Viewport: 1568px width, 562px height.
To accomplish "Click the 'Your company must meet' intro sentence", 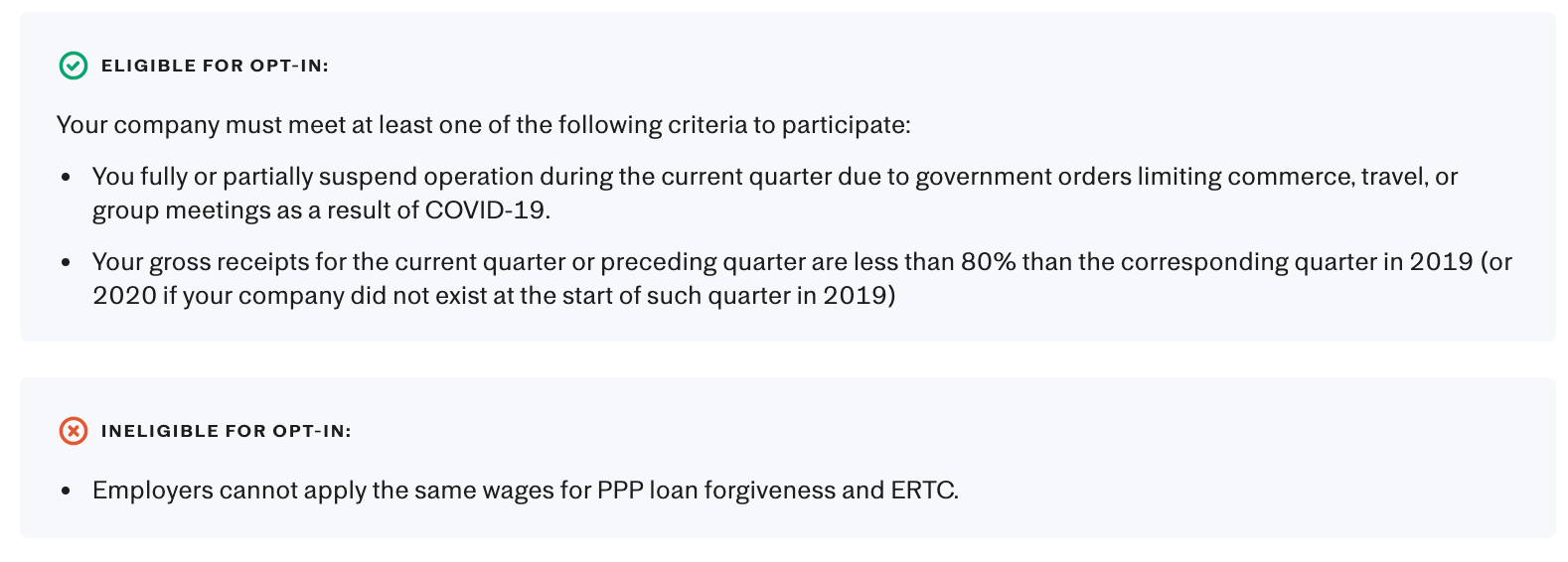I will pyautogui.click(x=484, y=125).
